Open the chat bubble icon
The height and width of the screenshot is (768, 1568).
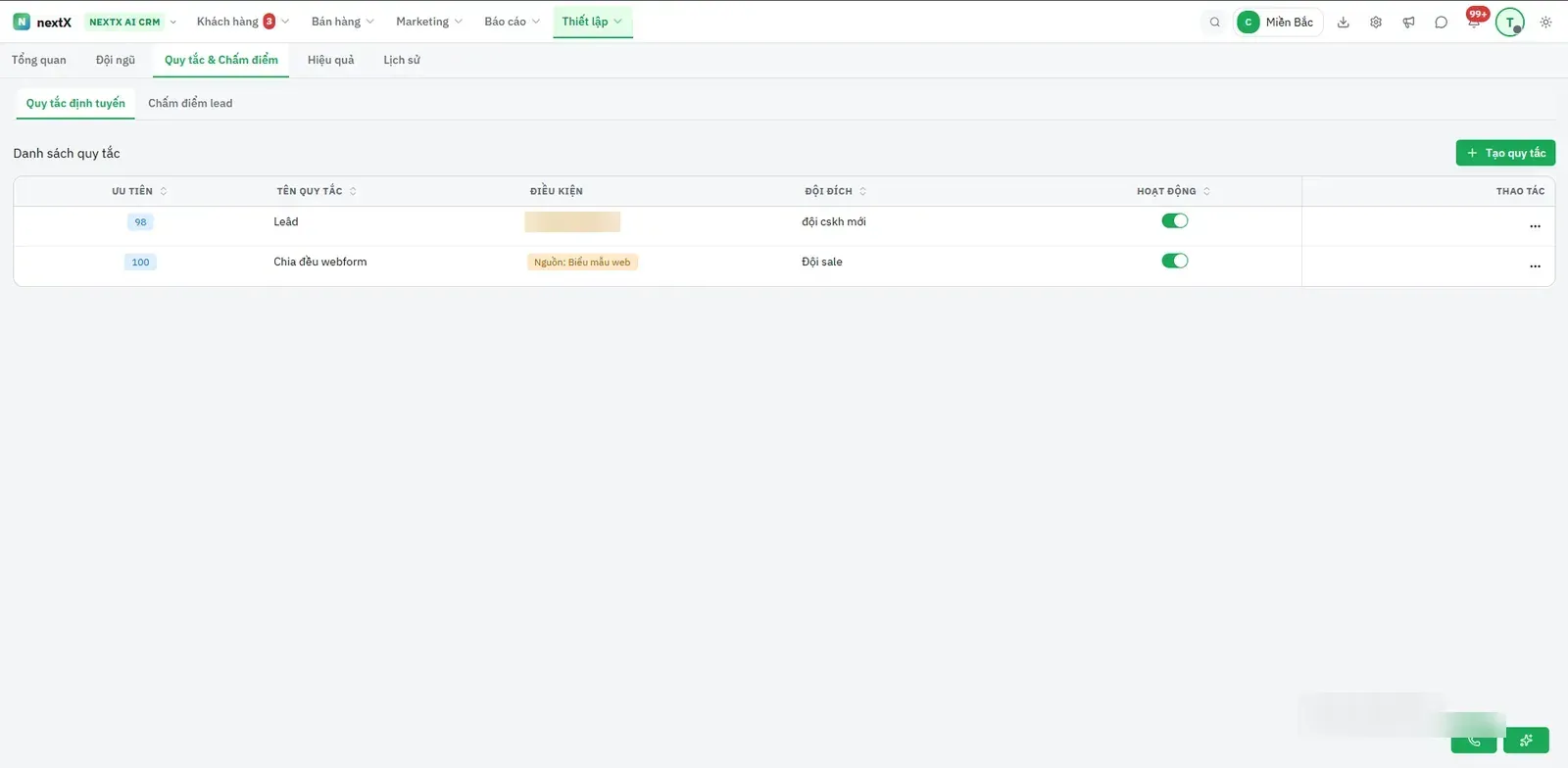pos(1441,23)
